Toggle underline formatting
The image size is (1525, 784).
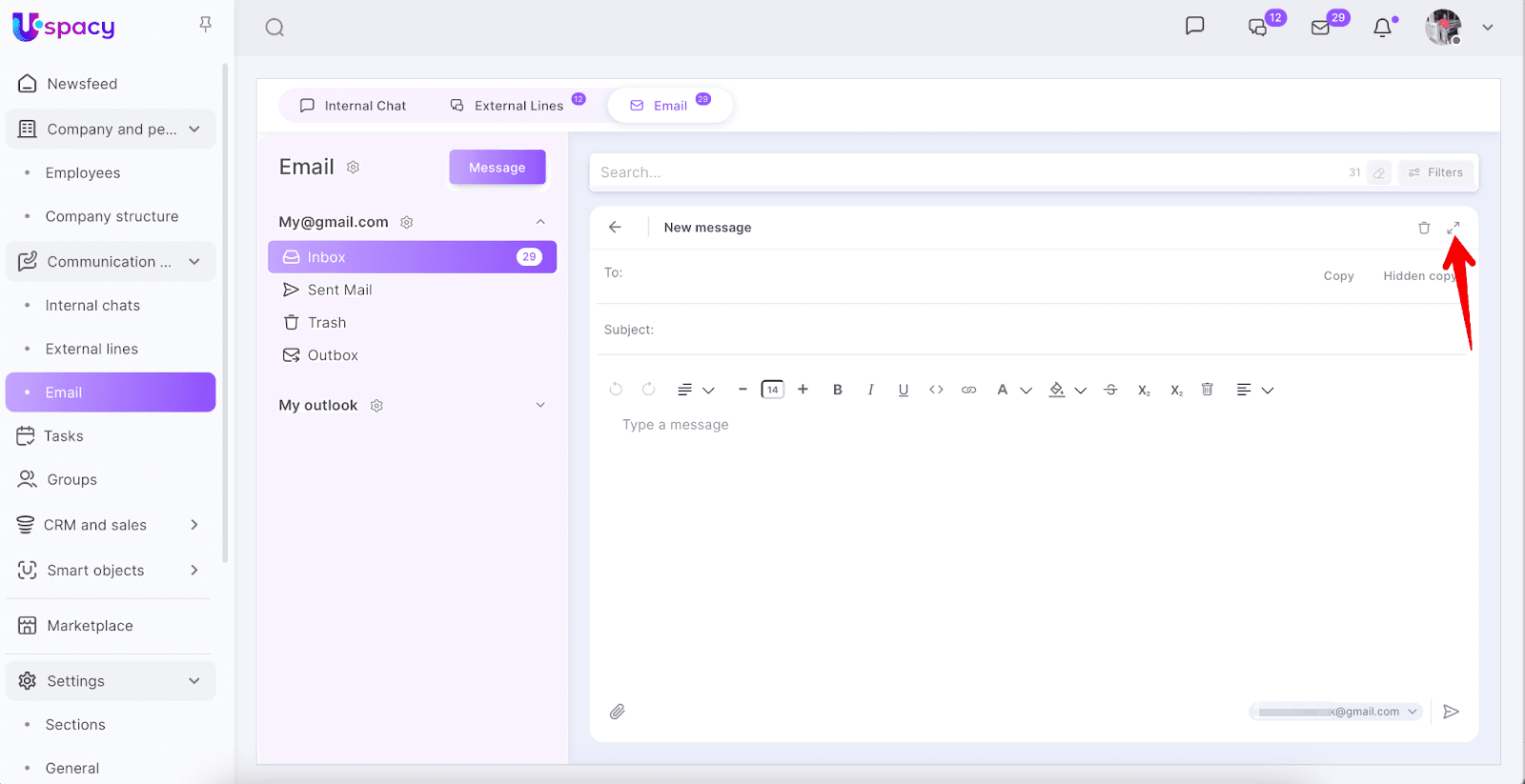[903, 390]
